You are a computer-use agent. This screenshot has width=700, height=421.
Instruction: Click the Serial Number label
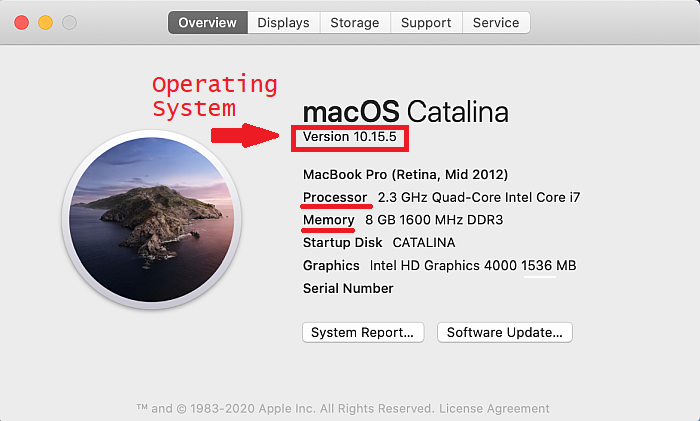click(348, 288)
